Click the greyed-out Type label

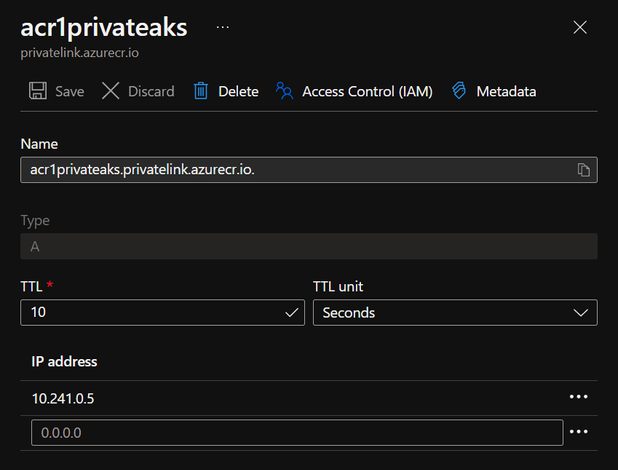(35, 221)
